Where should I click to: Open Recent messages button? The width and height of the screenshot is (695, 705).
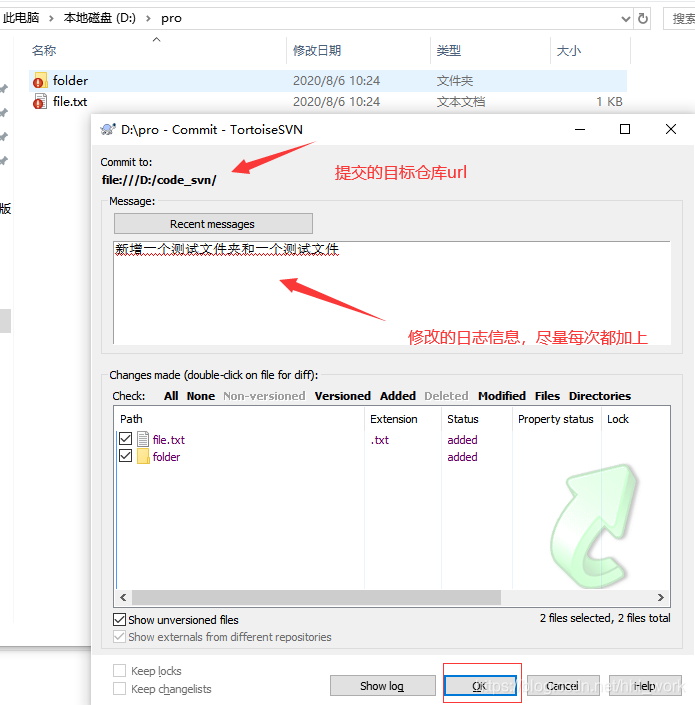click(x=213, y=223)
